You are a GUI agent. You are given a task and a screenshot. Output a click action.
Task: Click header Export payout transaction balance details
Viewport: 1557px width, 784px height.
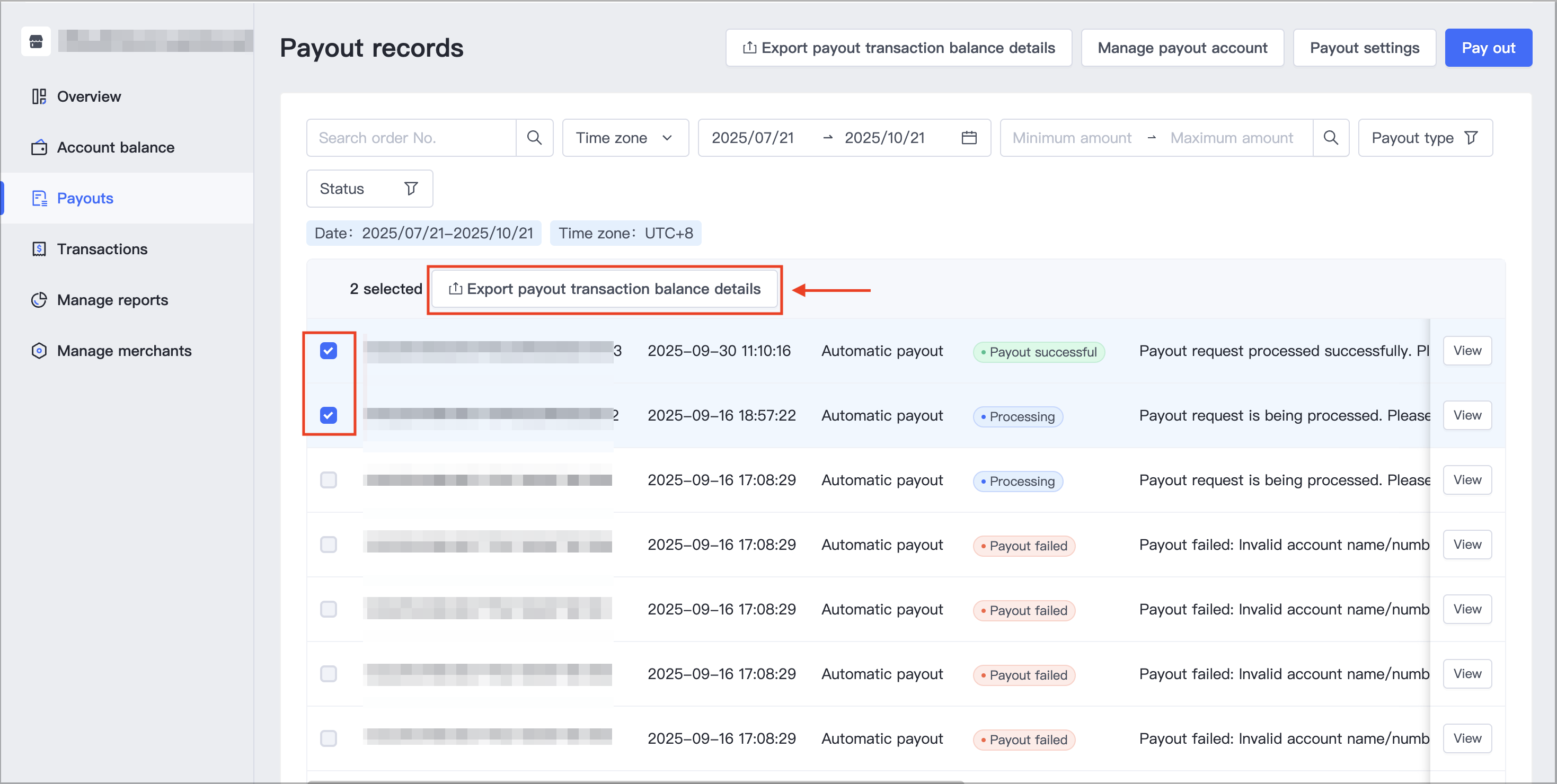pos(899,48)
